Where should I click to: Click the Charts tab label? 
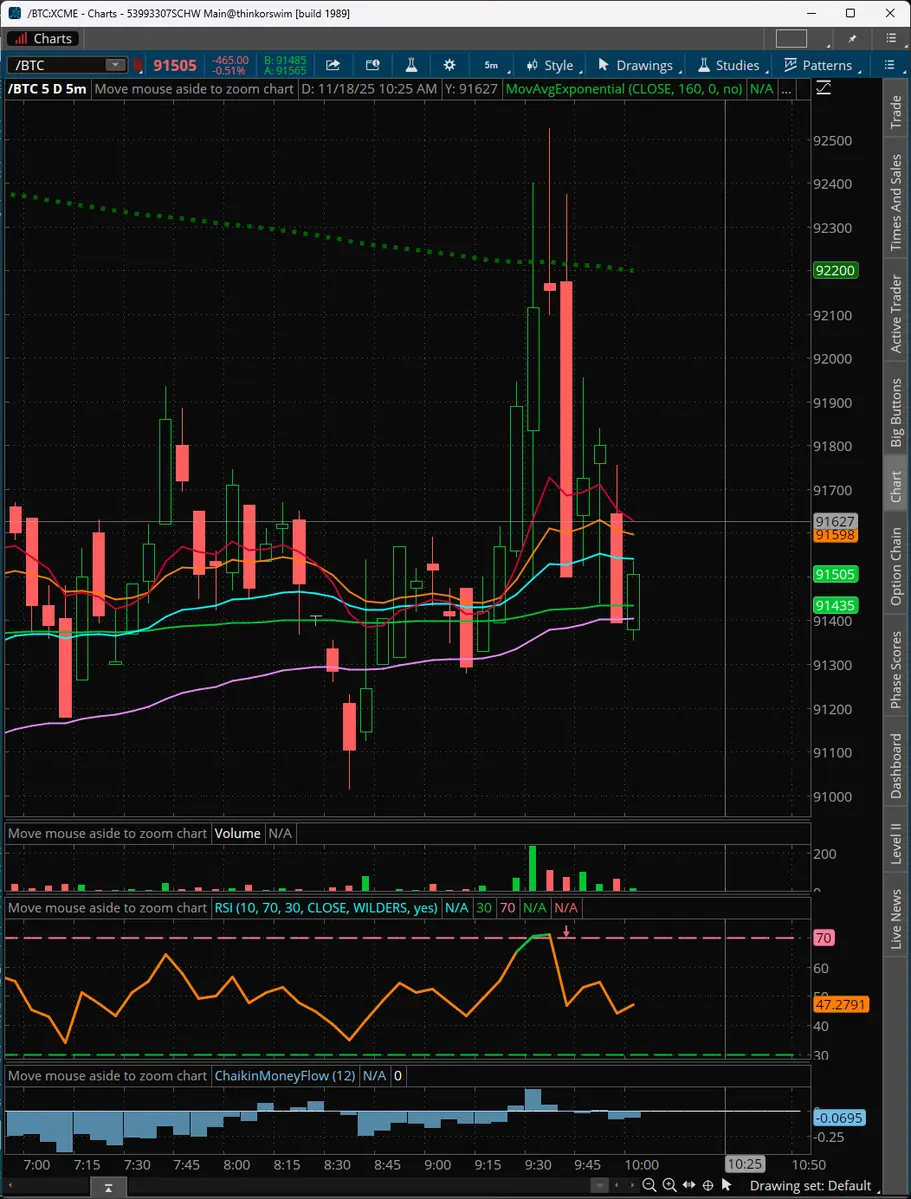pos(44,38)
